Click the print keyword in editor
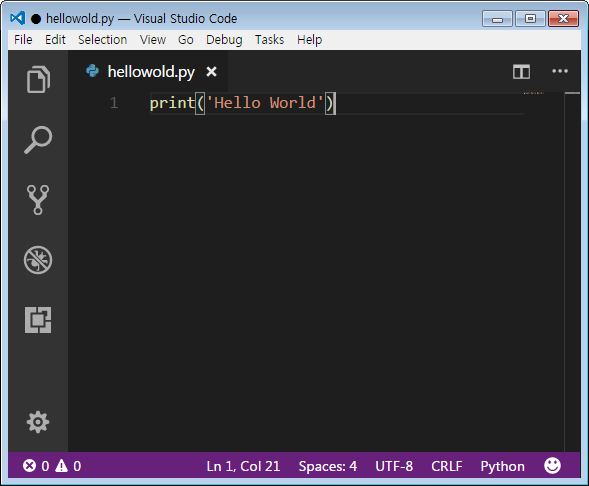 tap(172, 103)
